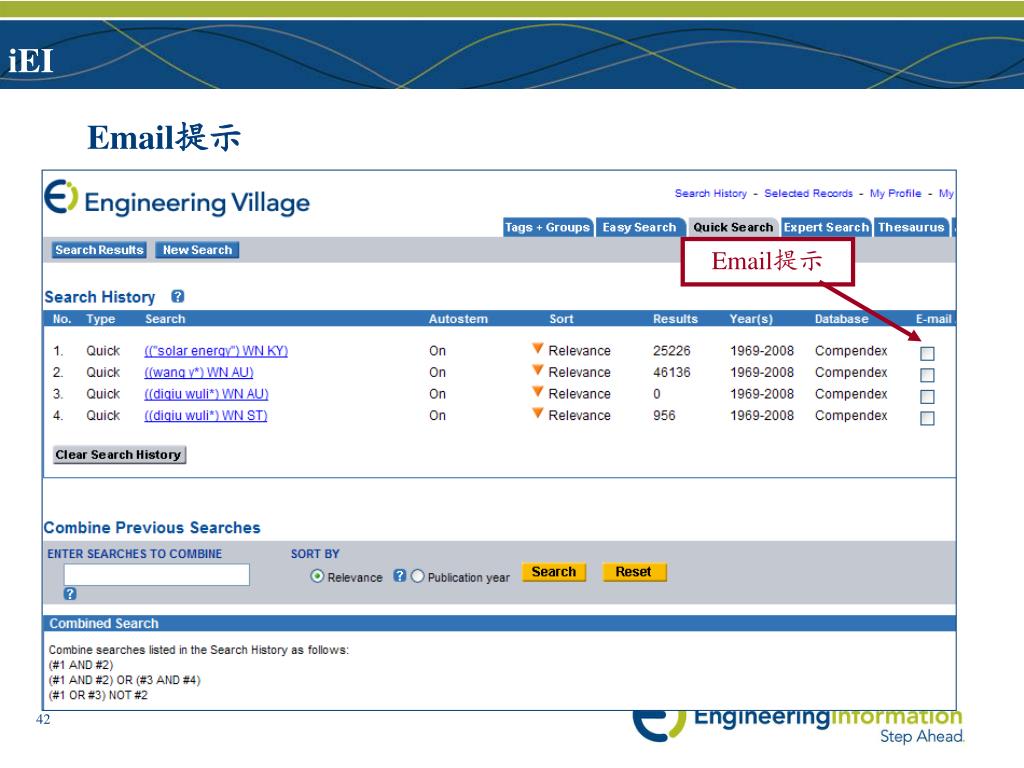
Task: Click sort arrow for wang y* search
Action: 537,370
